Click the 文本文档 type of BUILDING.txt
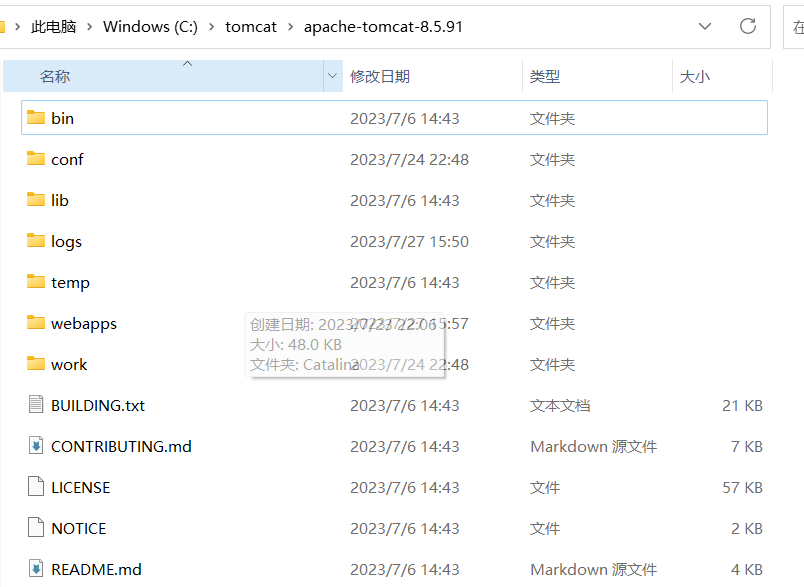Screen dimensions: 804x587 click(560, 406)
